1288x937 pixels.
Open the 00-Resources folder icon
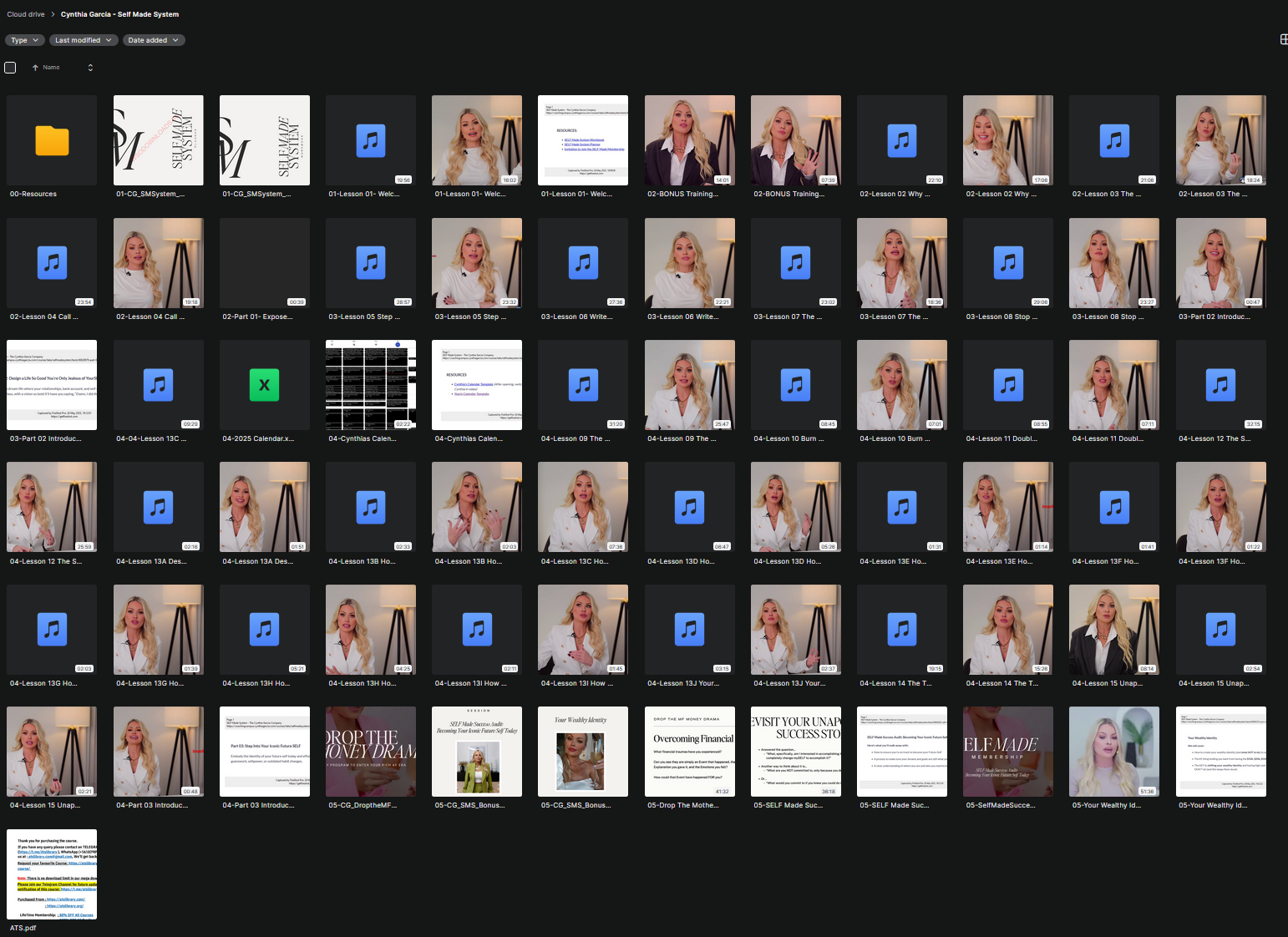click(52, 140)
